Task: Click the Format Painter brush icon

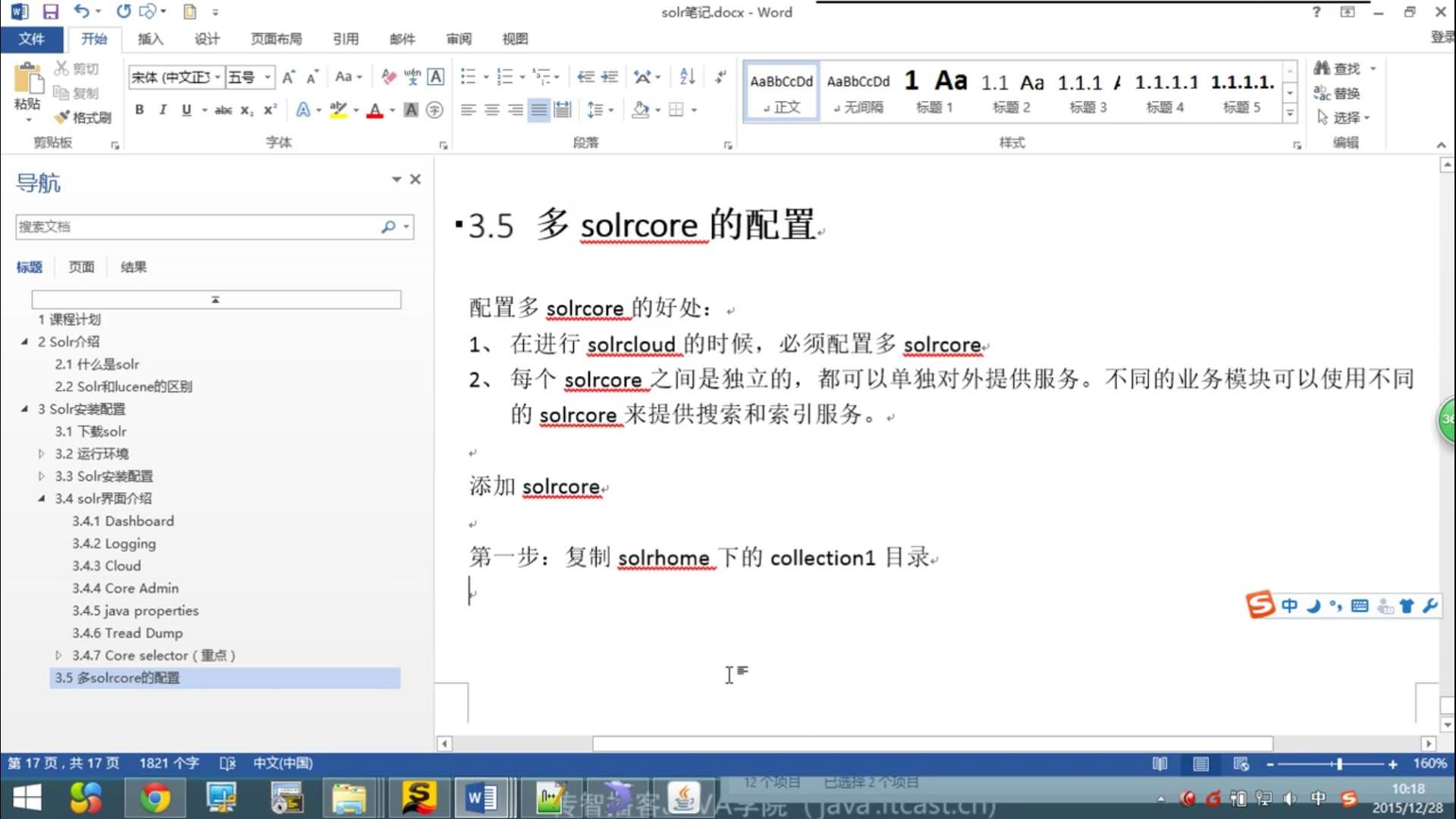Action: tap(61, 117)
